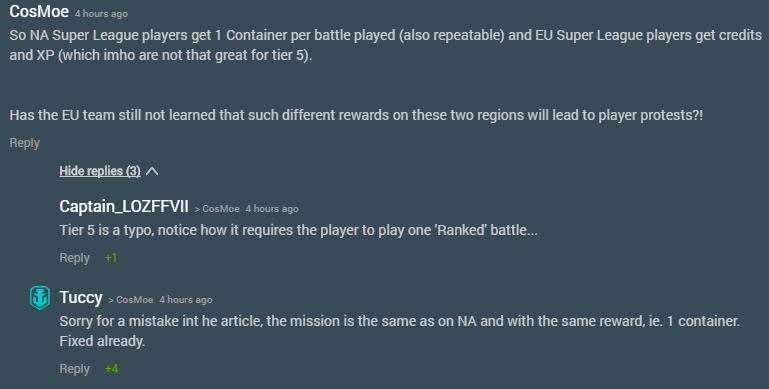The height and width of the screenshot is (389, 769).
Task: Click the +4 rating on Tuccy's comment
Action: [x=111, y=368]
